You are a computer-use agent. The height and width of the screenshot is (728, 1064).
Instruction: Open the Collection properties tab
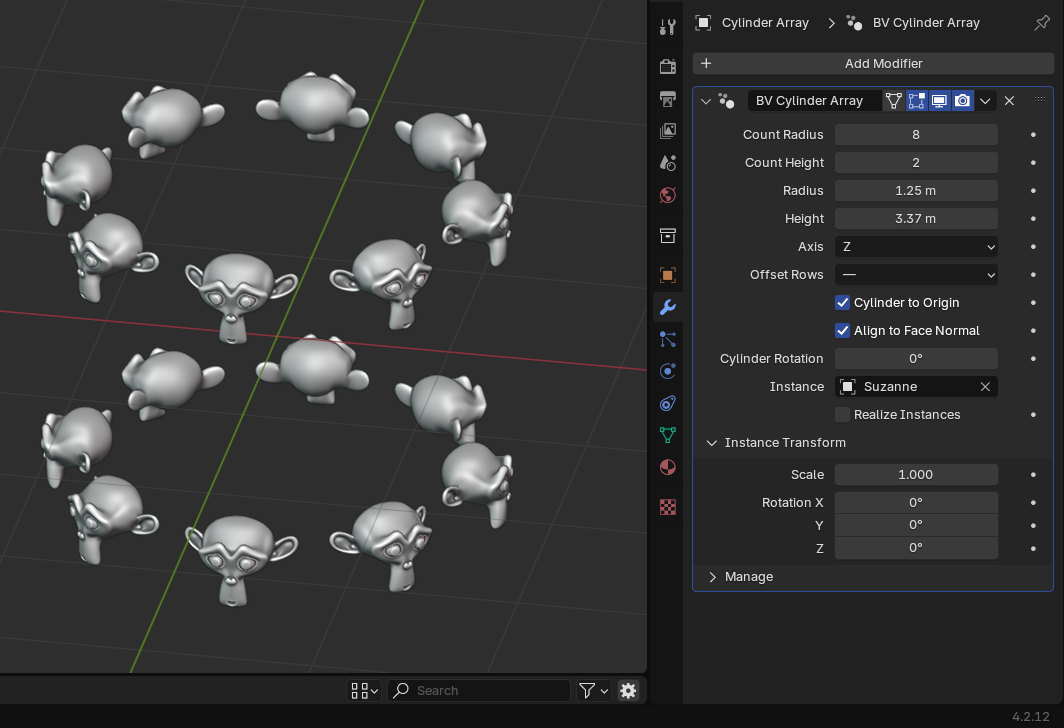(x=668, y=235)
